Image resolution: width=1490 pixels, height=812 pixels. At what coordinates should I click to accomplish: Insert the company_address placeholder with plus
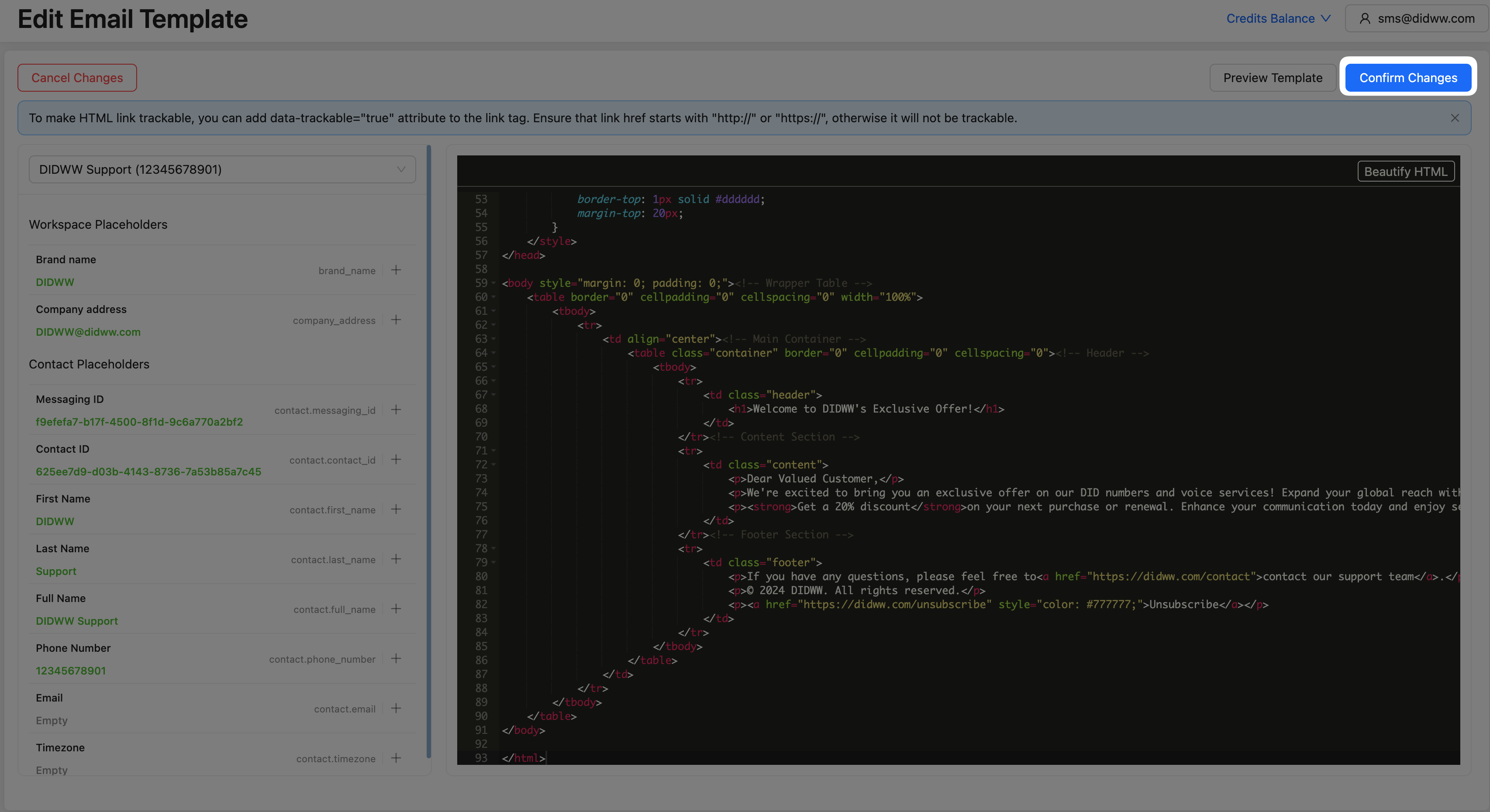coord(396,320)
